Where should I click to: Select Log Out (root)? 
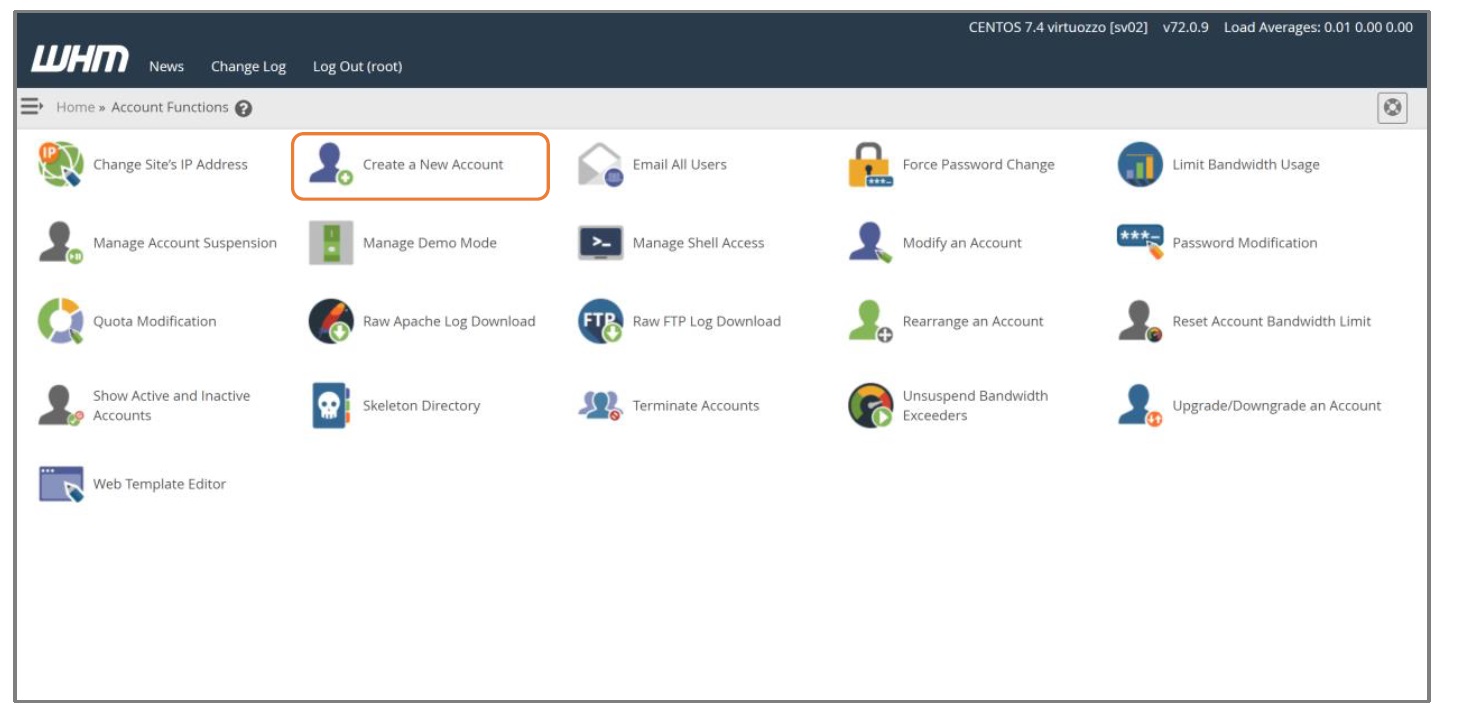(357, 67)
